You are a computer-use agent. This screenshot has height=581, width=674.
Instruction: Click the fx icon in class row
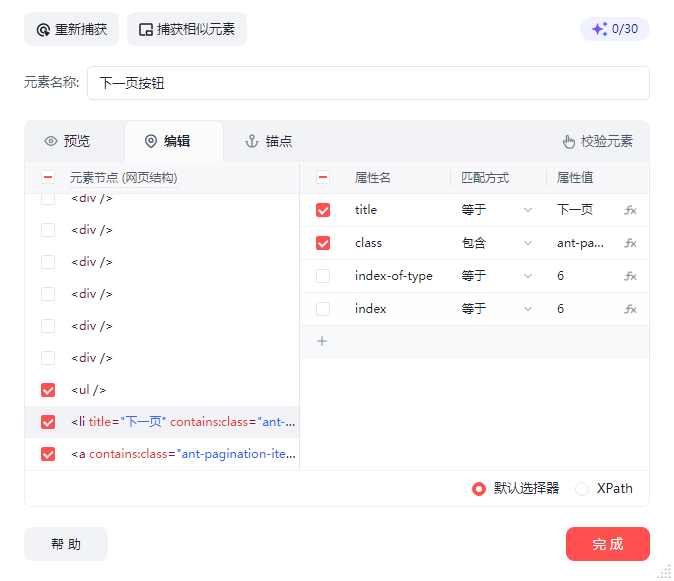pos(630,243)
